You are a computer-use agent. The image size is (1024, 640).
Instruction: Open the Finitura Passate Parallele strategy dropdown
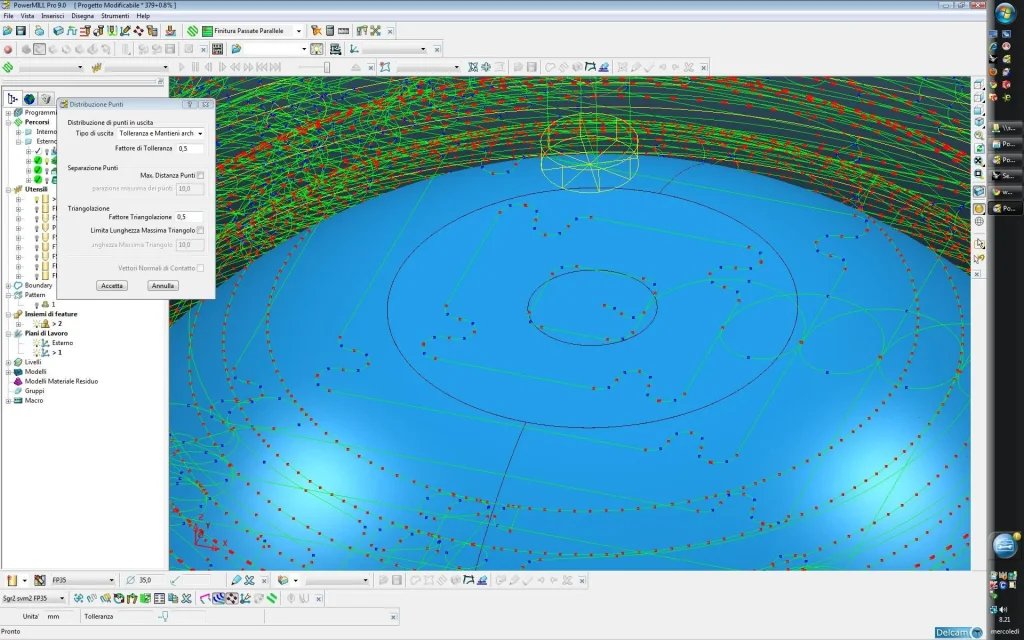tap(298, 31)
